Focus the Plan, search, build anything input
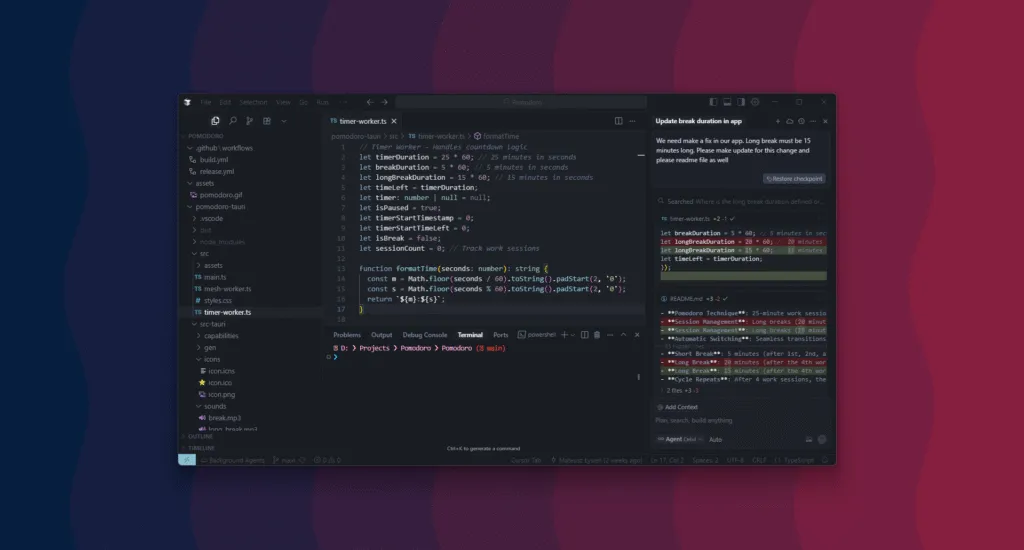1024x550 pixels. [x=741, y=421]
